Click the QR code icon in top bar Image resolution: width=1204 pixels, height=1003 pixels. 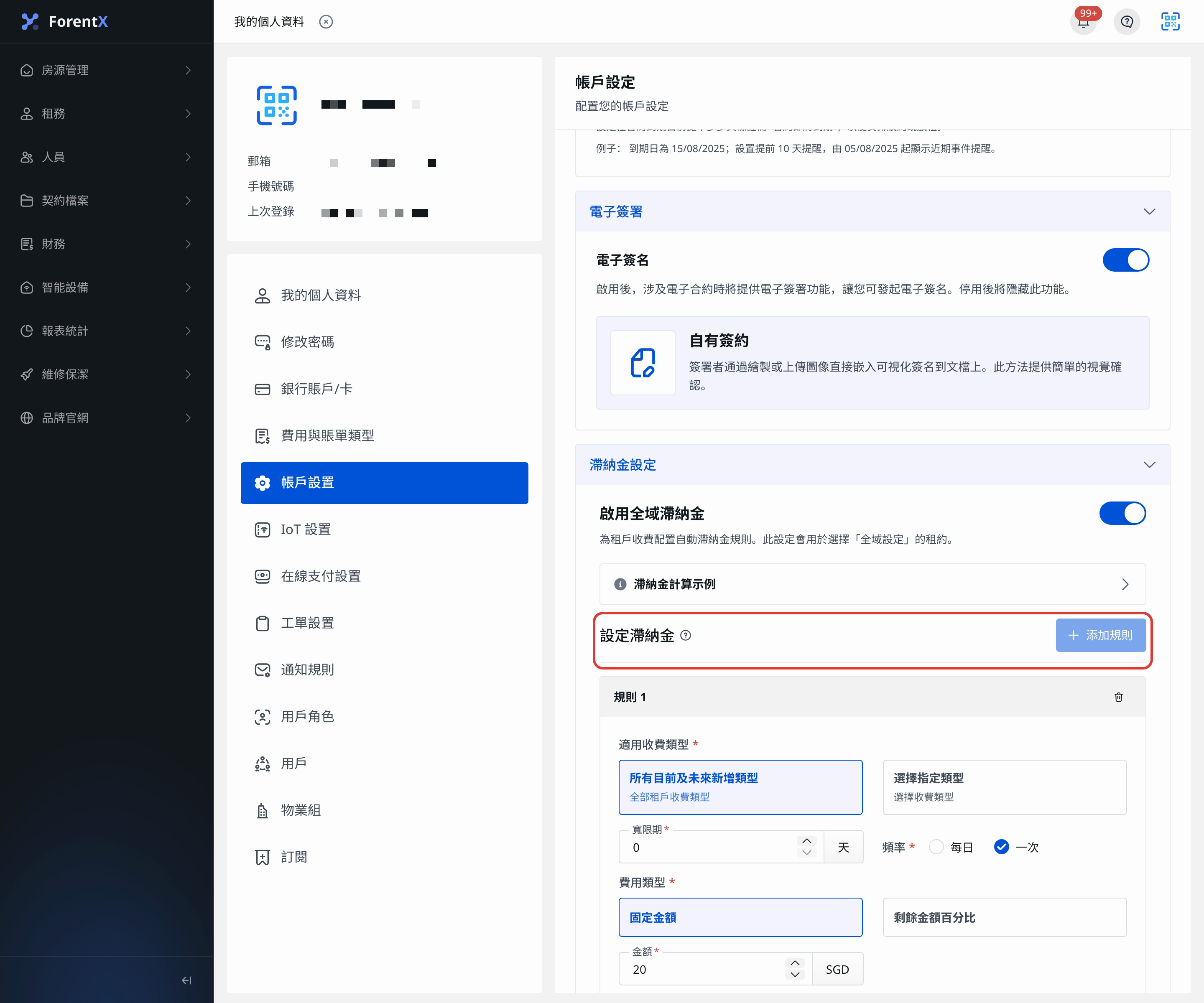click(1170, 22)
